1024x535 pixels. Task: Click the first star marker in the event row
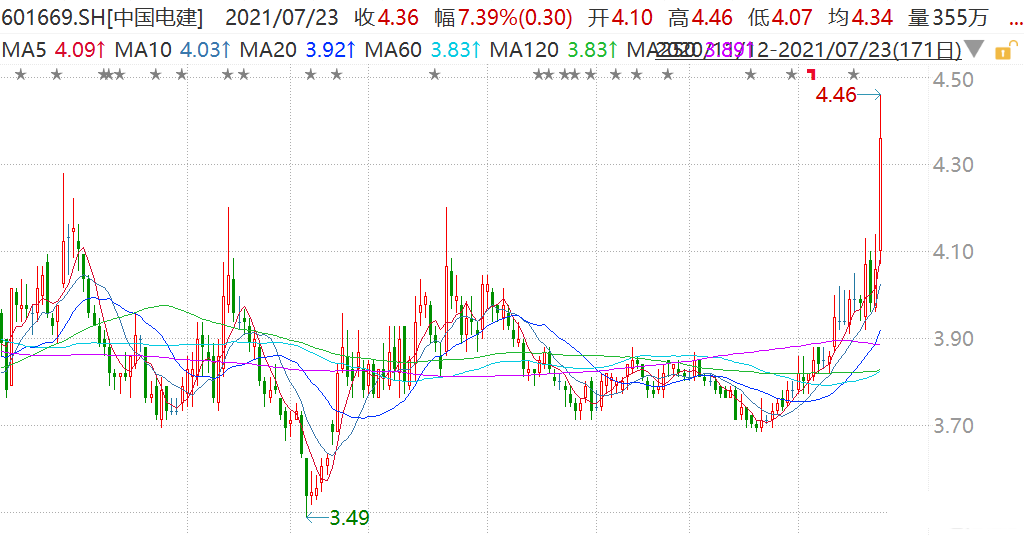[20, 75]
